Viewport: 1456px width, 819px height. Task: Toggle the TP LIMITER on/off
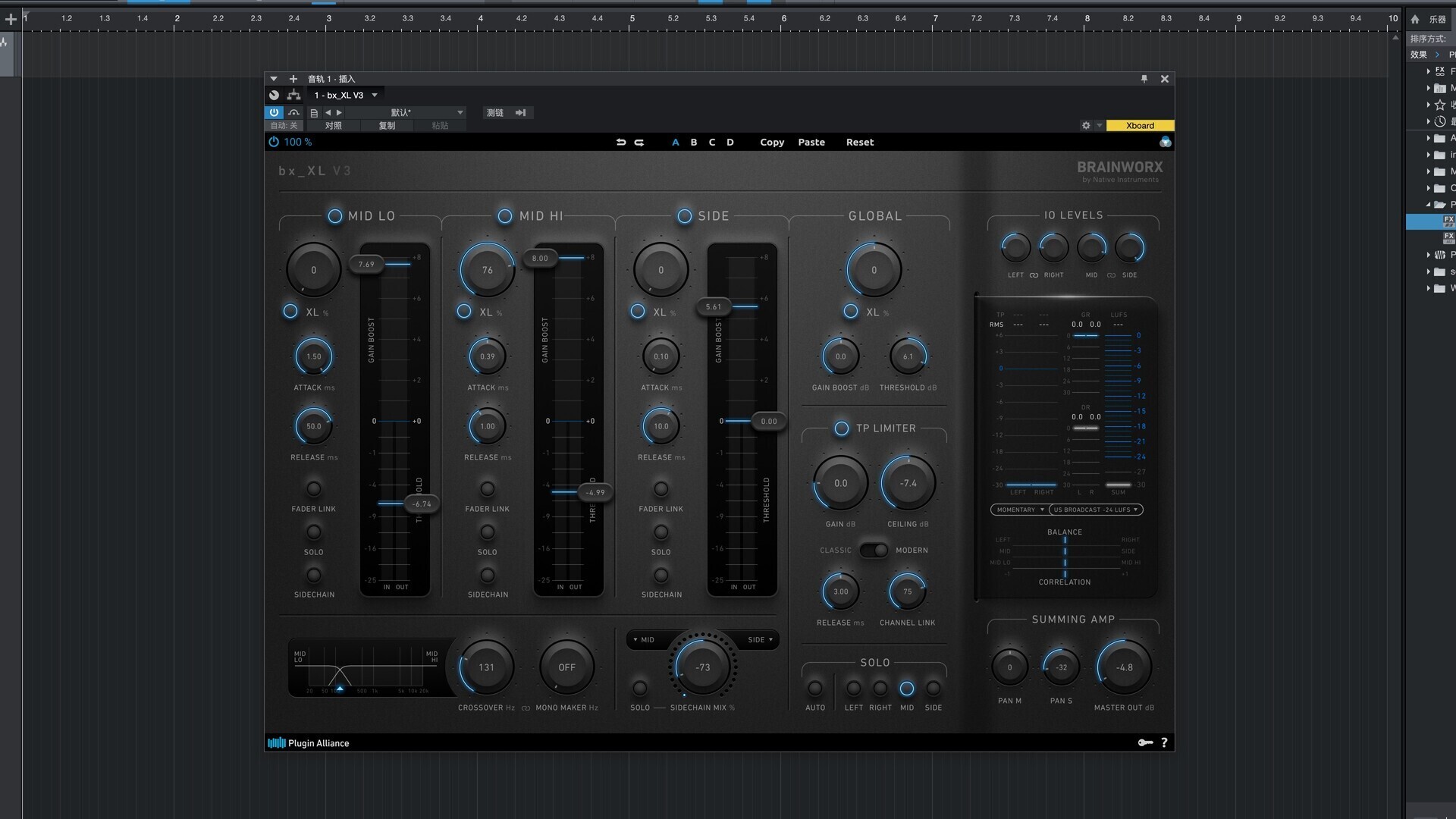coord(842,428)
